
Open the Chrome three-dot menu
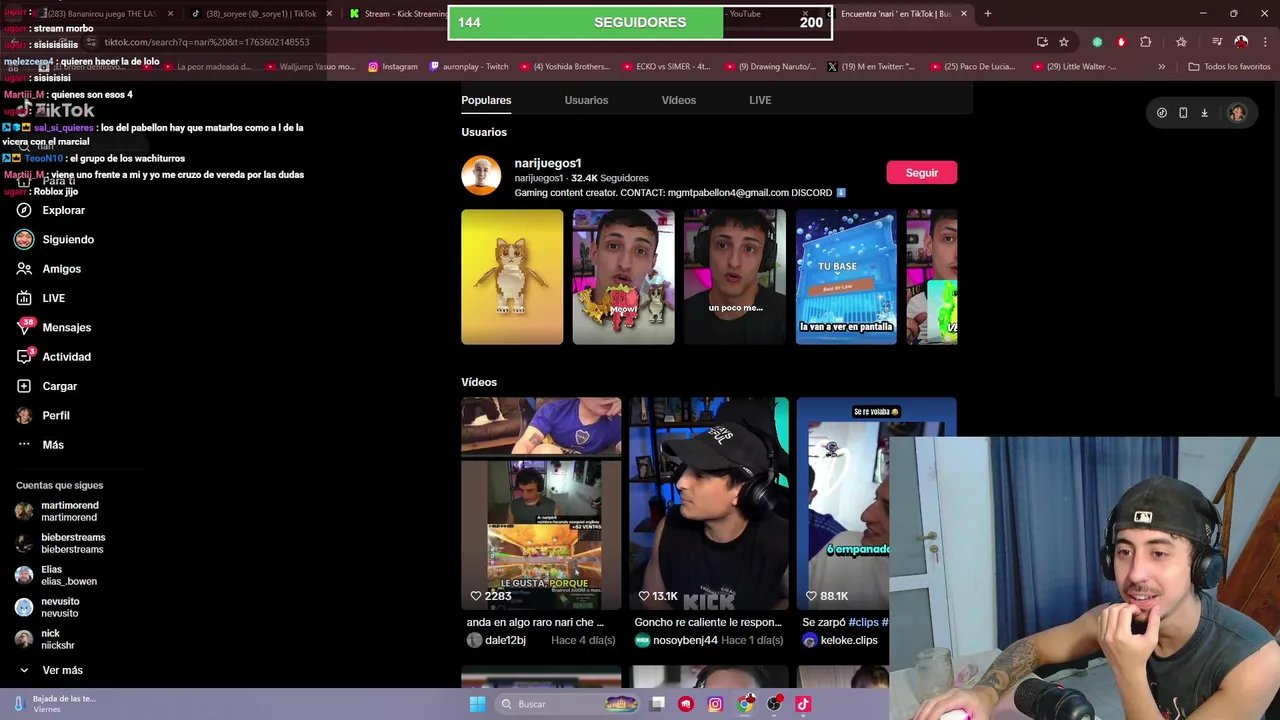1265,42
